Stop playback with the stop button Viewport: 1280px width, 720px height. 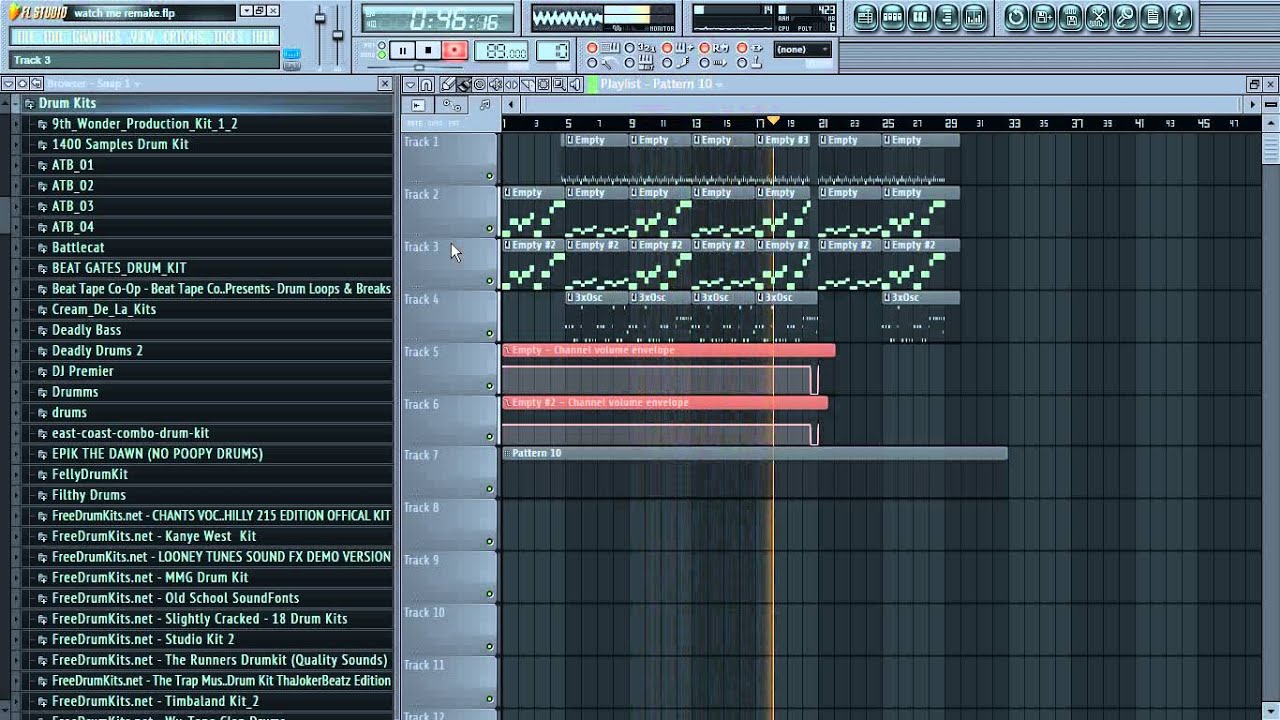click(428, 50)
